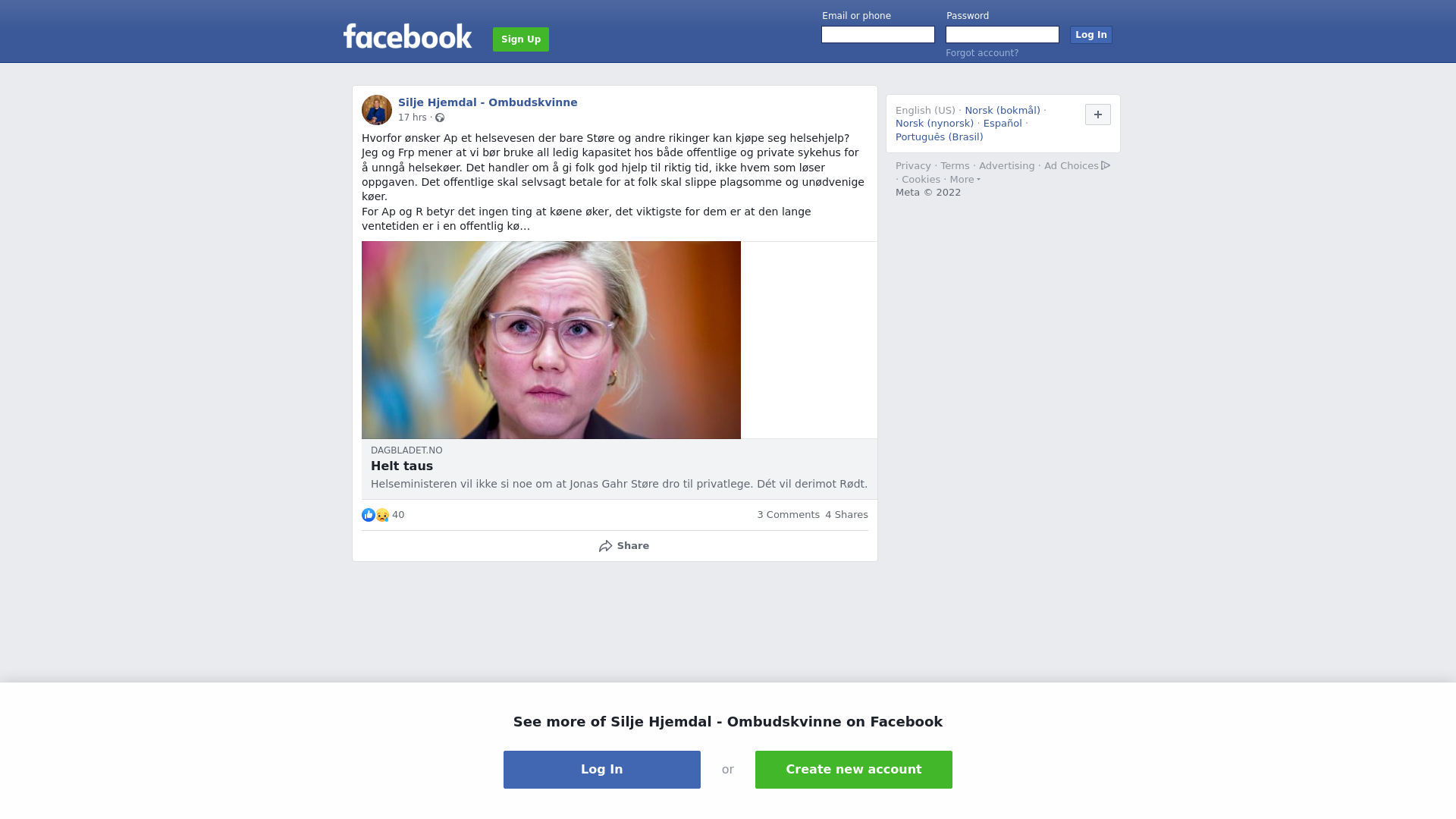Open the Dagbladet article image thumbnail
The image size is (1456, 819).
point(551,340)
